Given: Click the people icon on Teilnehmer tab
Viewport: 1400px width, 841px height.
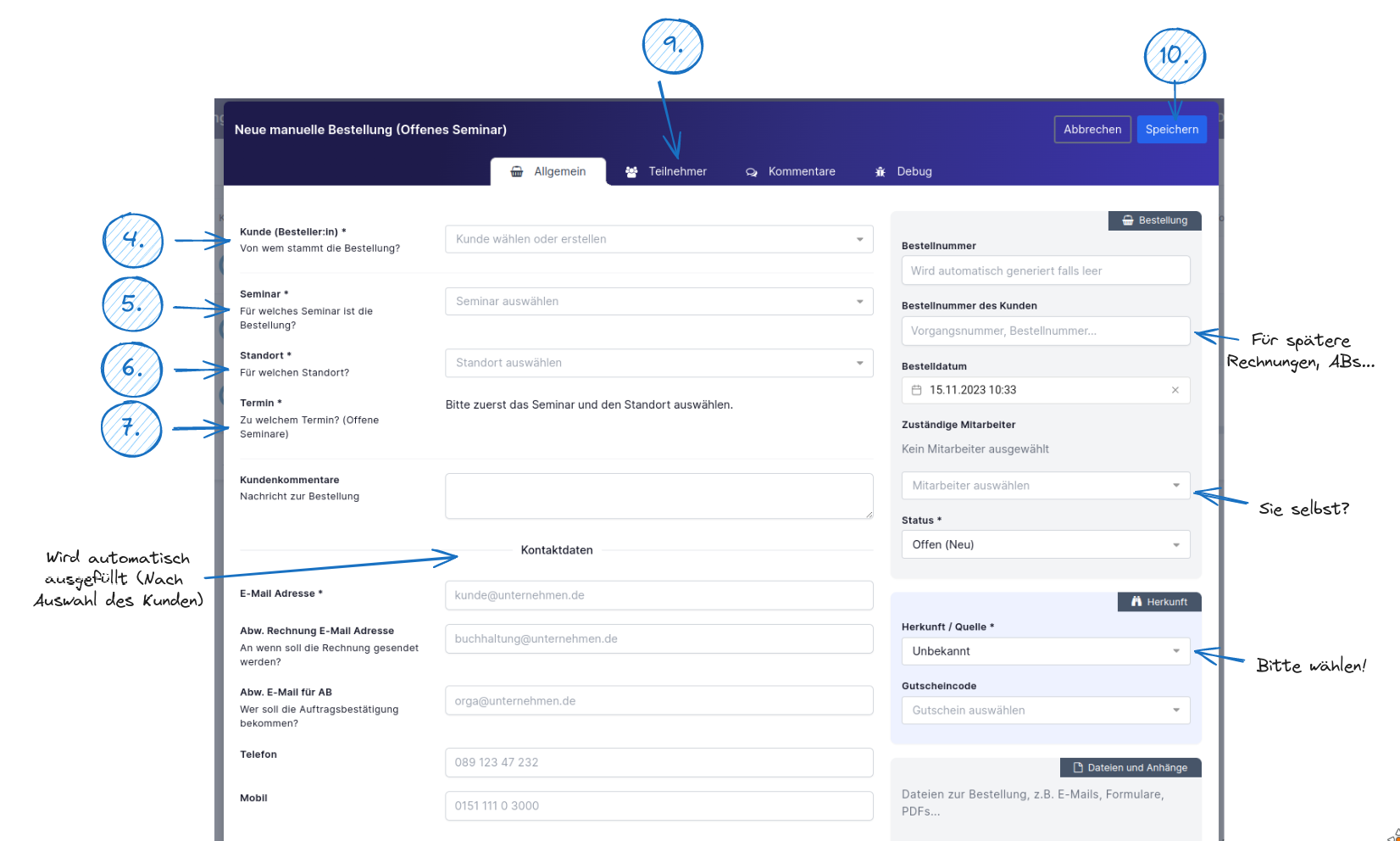Looking at the screenshot, I should (x=631, y=172).
